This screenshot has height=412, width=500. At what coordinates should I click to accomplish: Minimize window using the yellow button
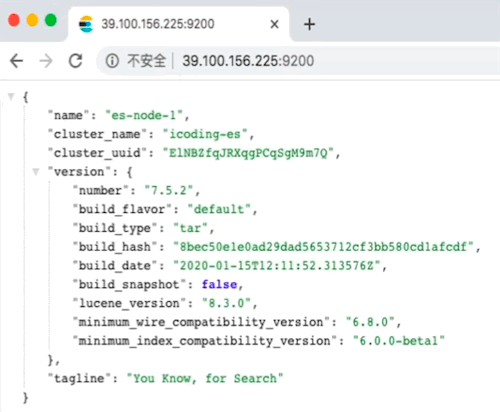pos(32,20)
